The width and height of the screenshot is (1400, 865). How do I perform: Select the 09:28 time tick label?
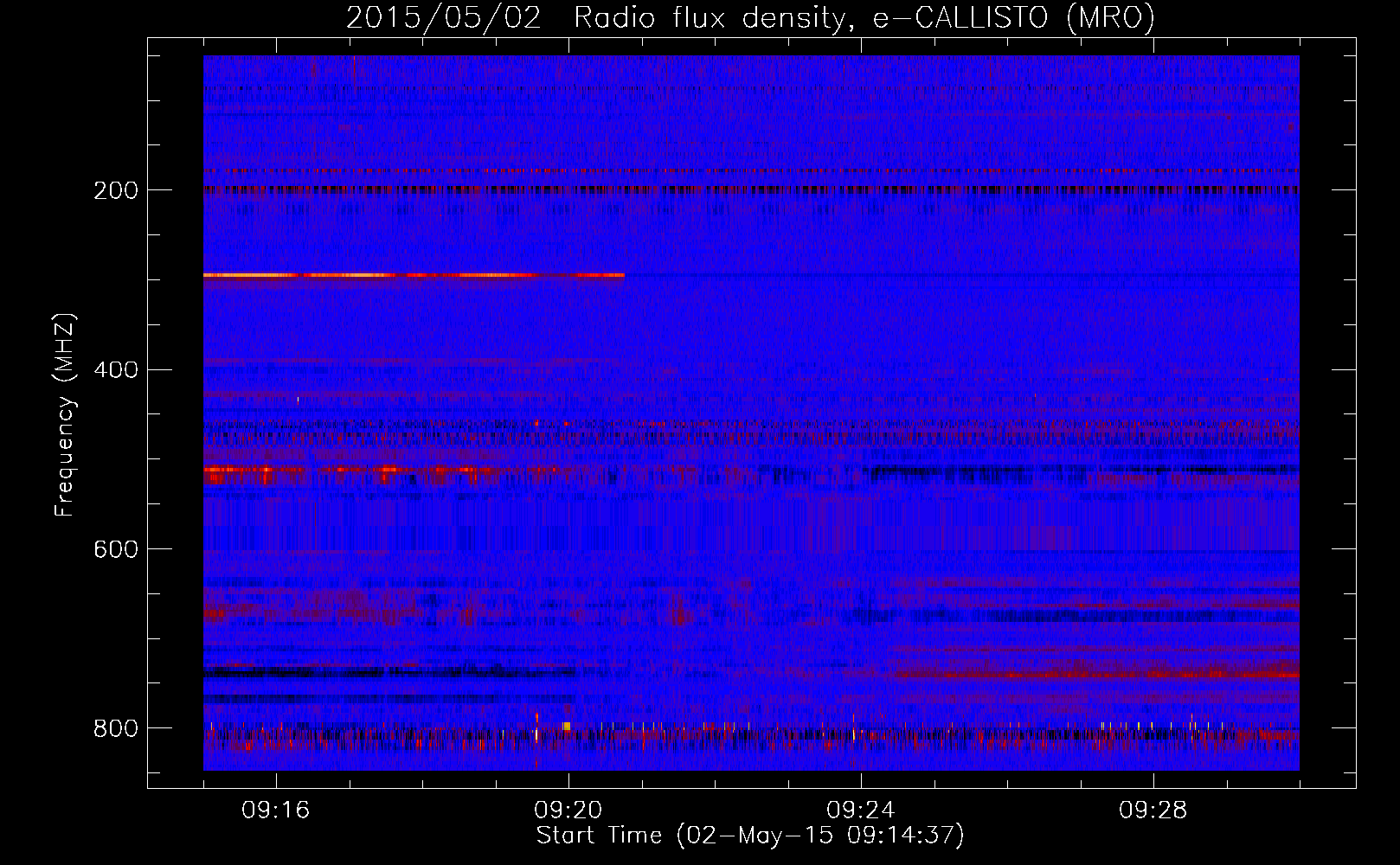tap(1153, 811)
